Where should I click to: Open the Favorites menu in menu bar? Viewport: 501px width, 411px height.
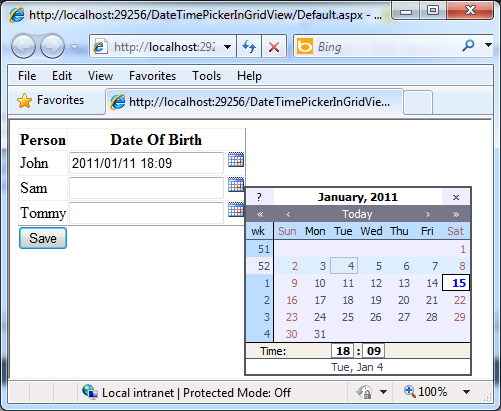pos(152,76)
